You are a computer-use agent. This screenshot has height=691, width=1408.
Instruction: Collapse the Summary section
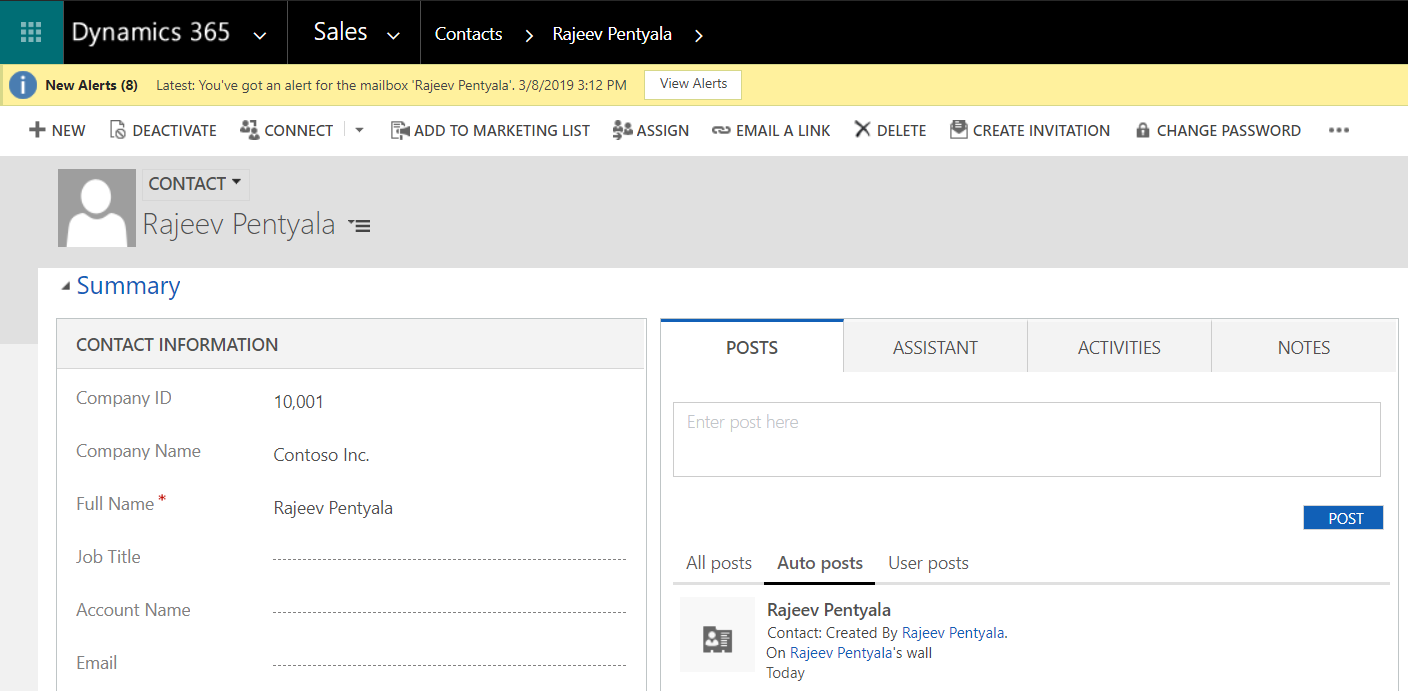click(66, 287)
